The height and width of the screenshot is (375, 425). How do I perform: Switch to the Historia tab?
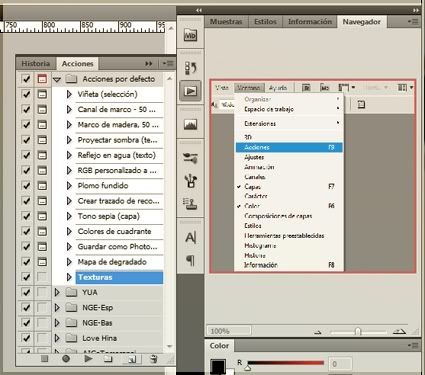(x=36, y=63)
